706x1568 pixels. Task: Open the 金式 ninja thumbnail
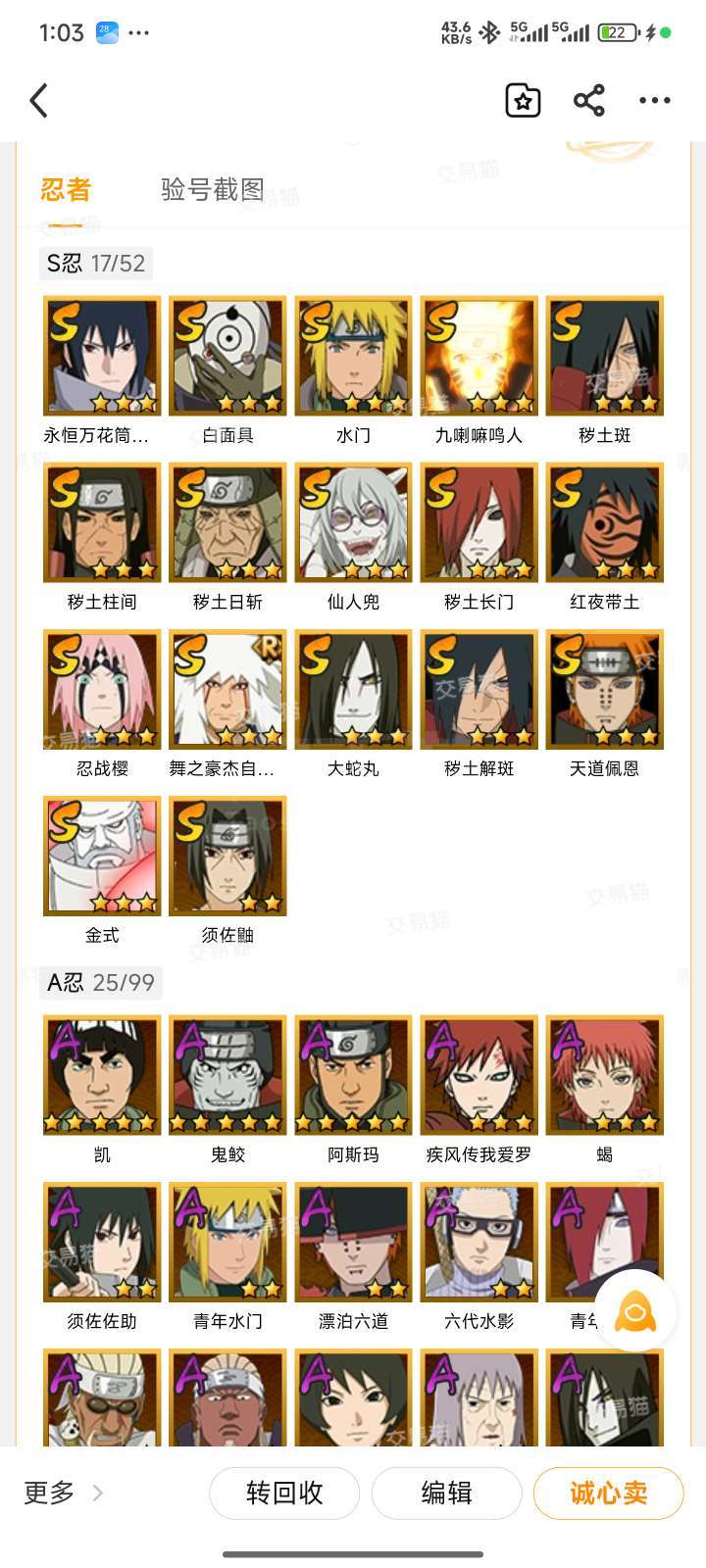tap(102, 856)
